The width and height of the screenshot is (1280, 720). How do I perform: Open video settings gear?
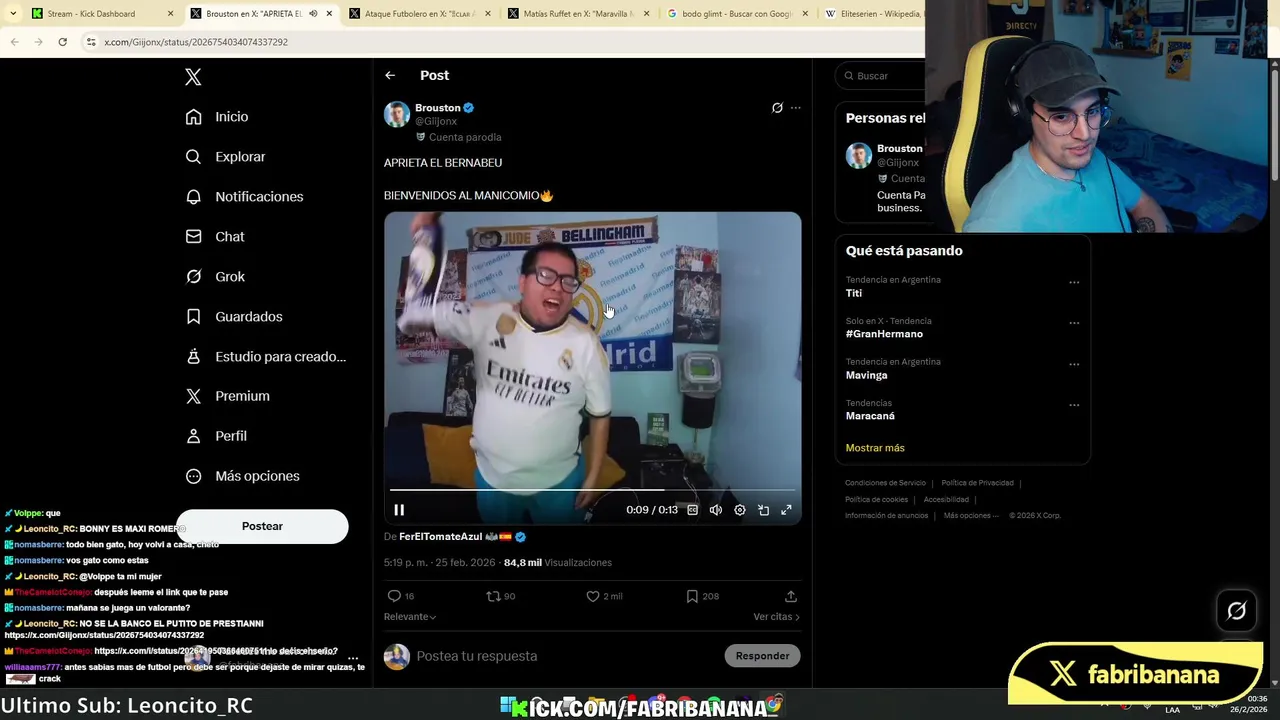[740, 510]
